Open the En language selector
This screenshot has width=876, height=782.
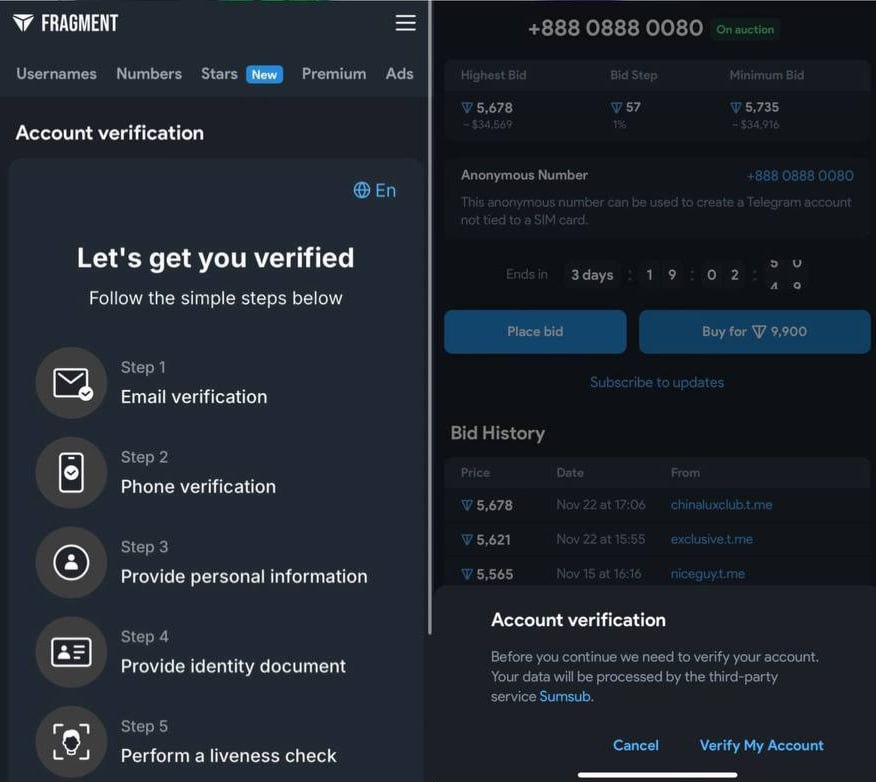pos(375,190)
